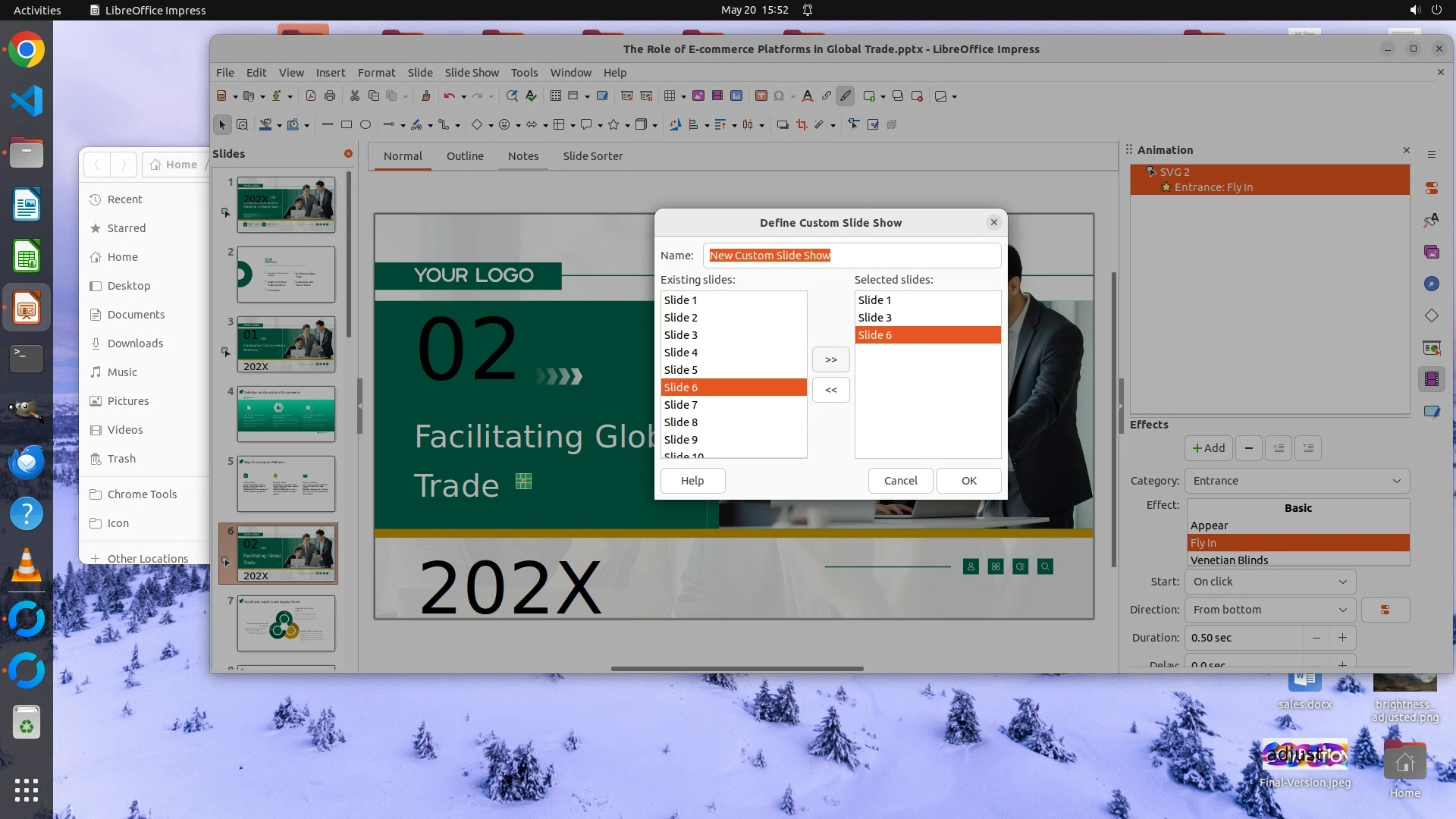
Task: Switch to the Slide Sorter tab
Action: (x=592, y=156)
